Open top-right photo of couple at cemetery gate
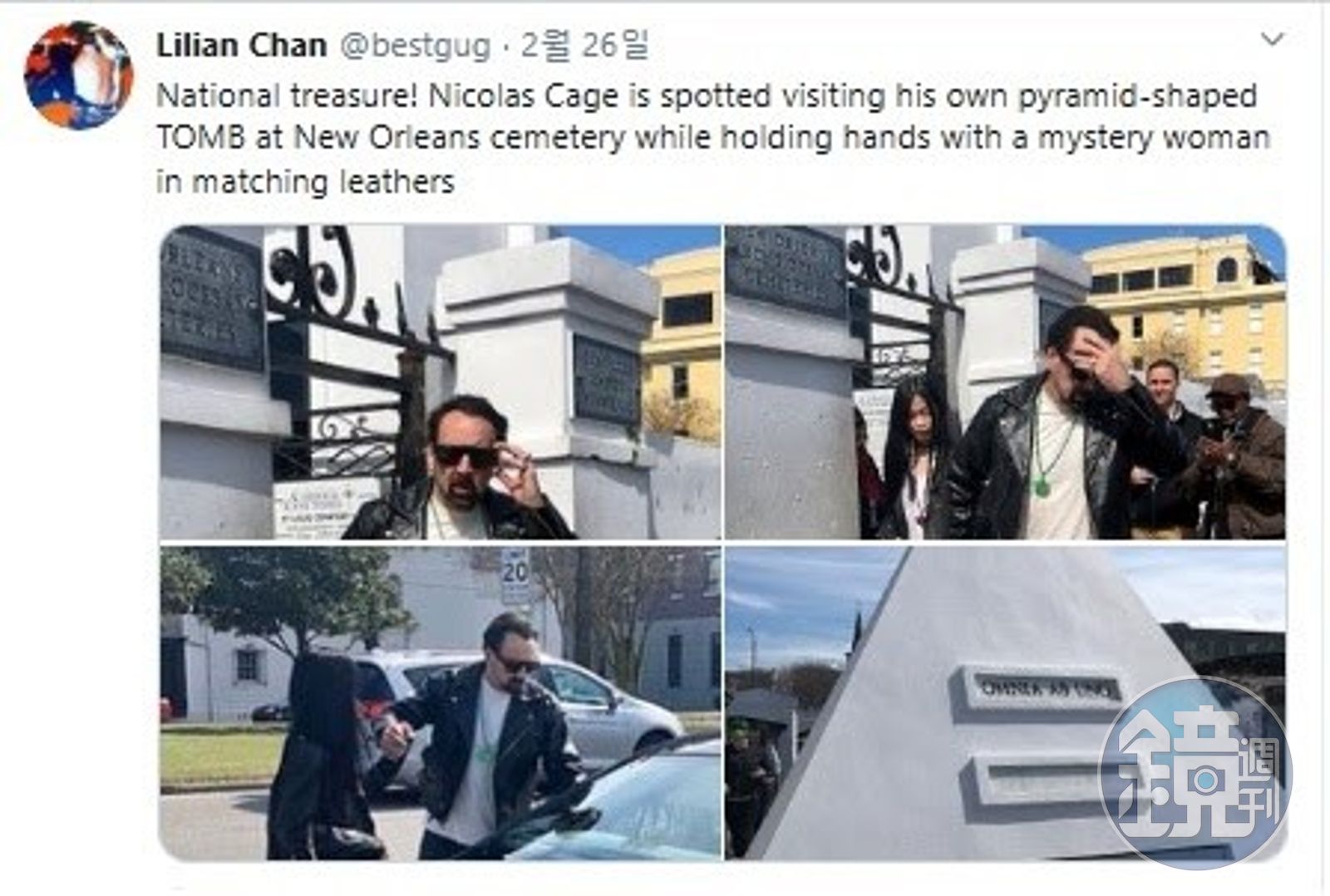 tap(1006, 382)
